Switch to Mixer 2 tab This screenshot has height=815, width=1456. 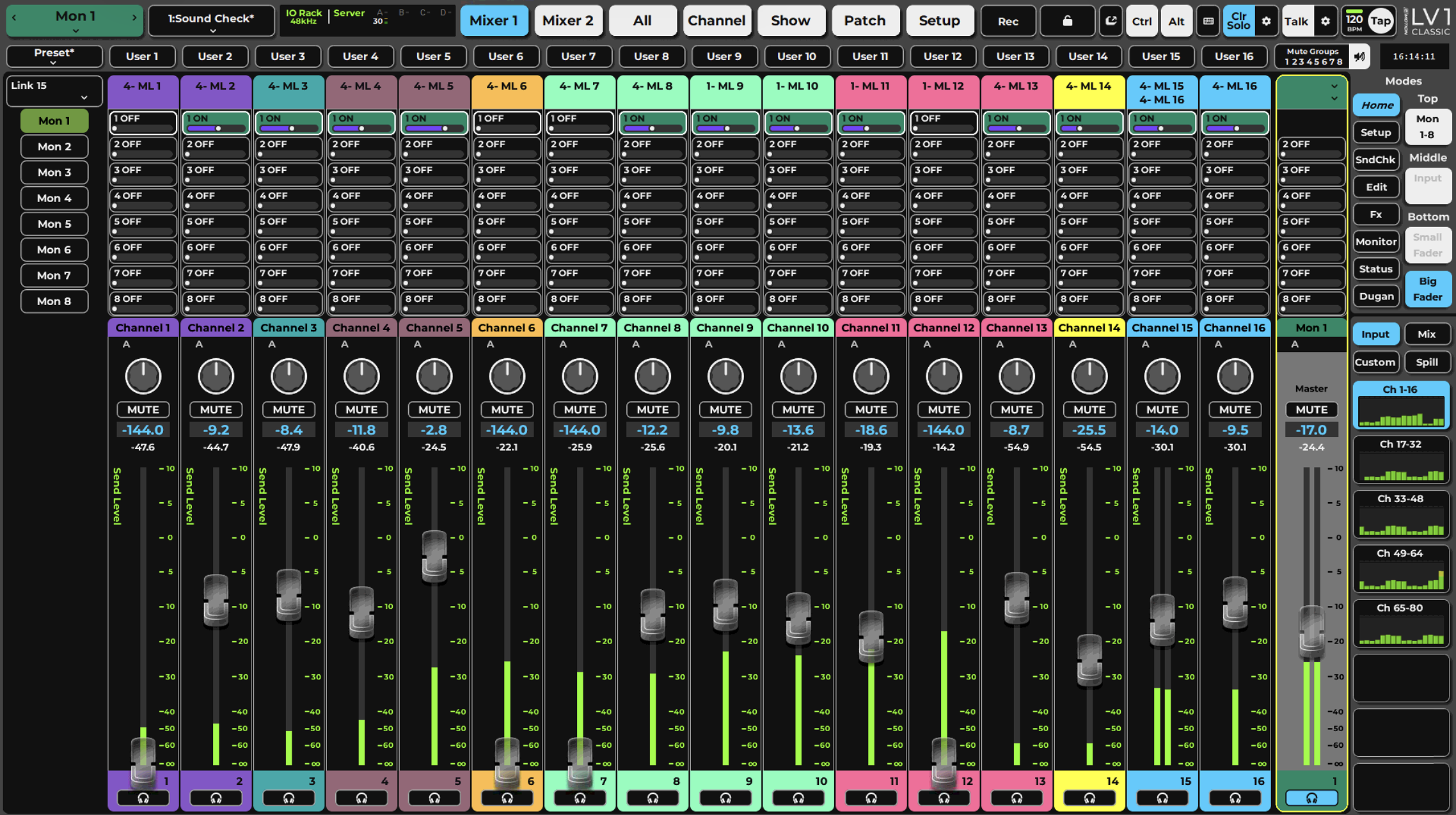(x=568, y=20)
